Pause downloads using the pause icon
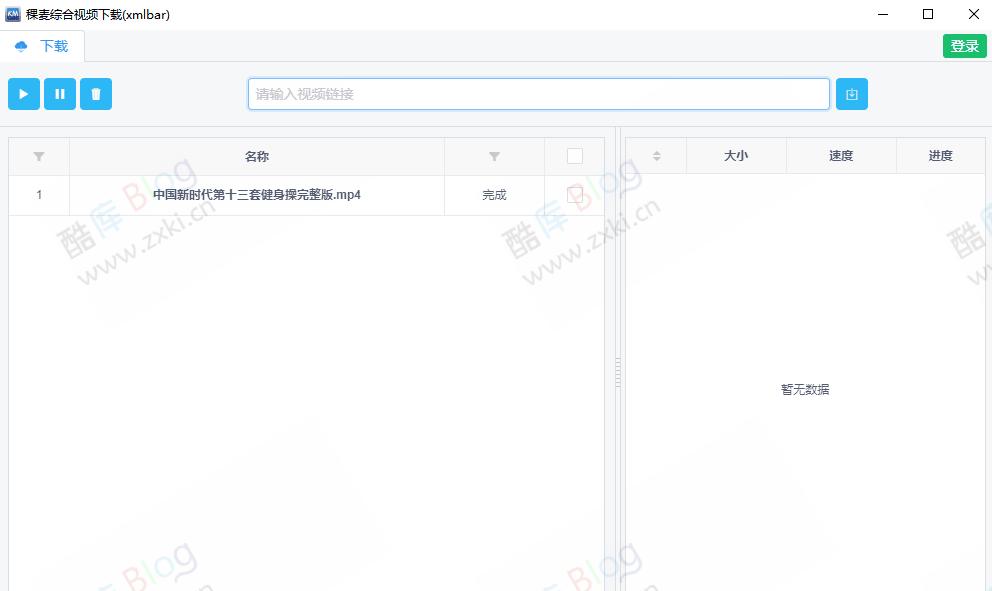The image size is (992, 591). [59, 93]
